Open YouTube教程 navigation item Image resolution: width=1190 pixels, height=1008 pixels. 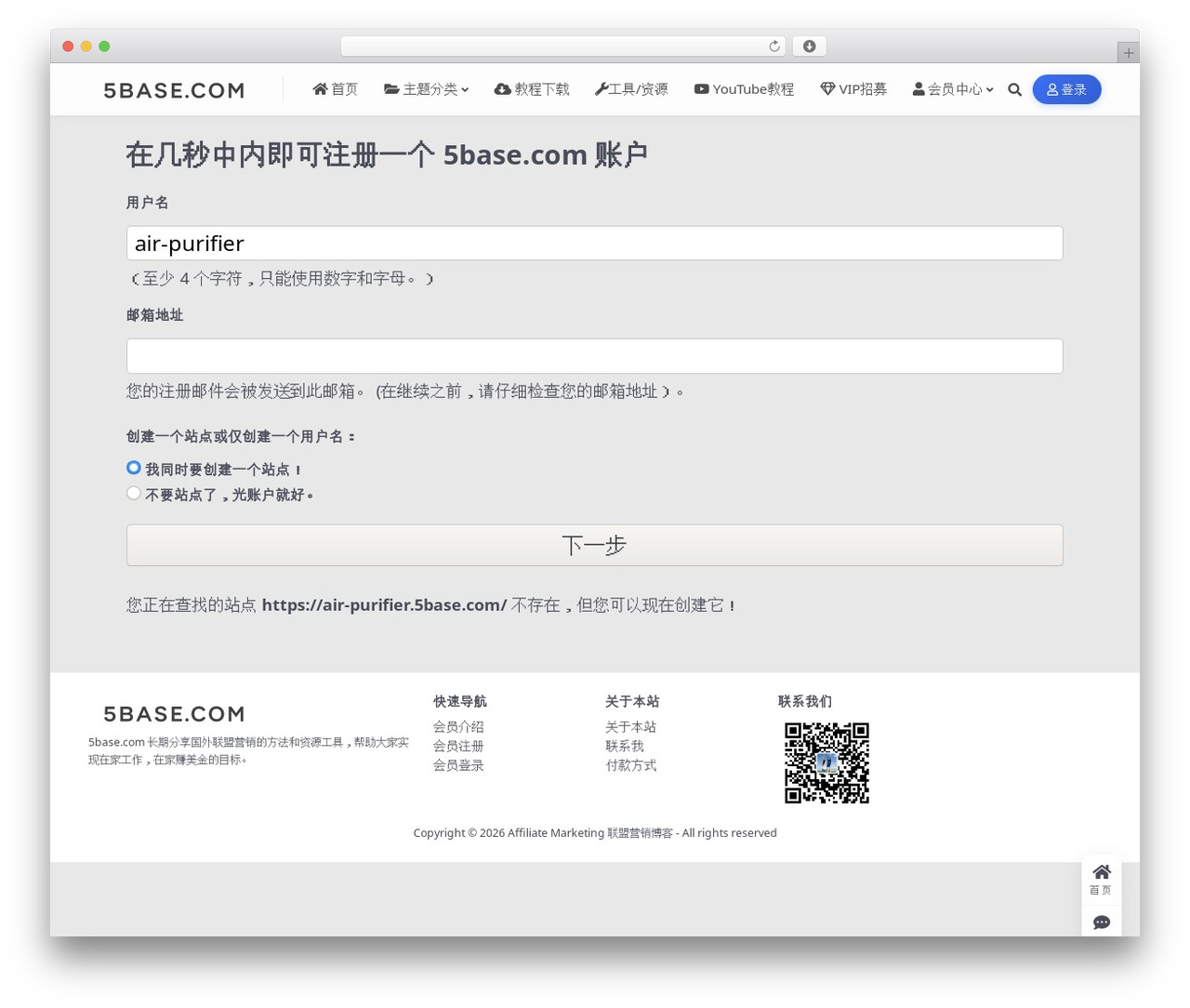click(x=744, y=89)
